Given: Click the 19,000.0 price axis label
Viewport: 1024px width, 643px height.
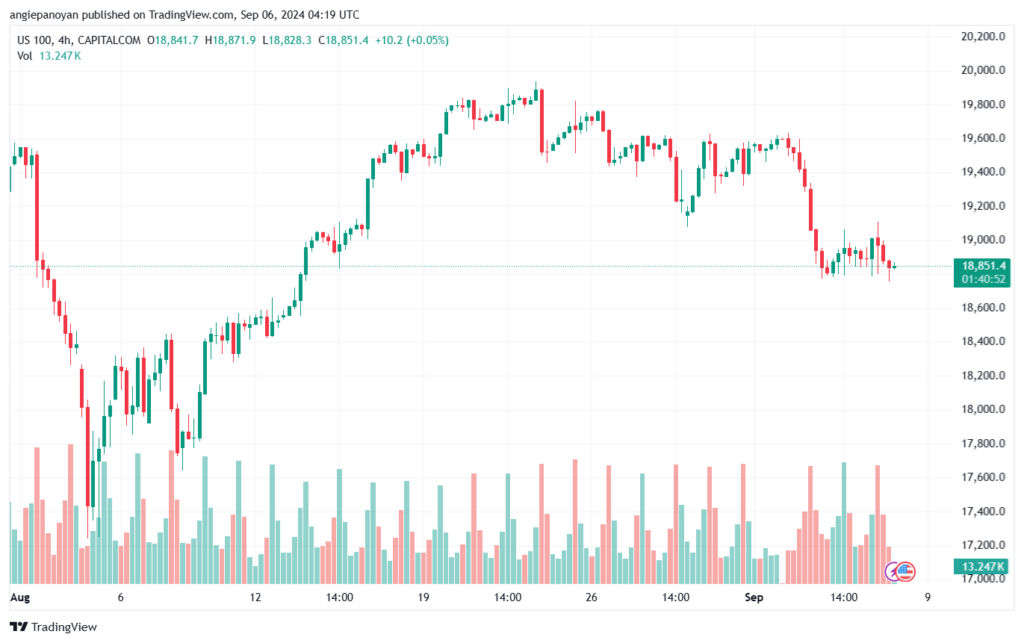Looking at the screenshot, I should point(981,240).
